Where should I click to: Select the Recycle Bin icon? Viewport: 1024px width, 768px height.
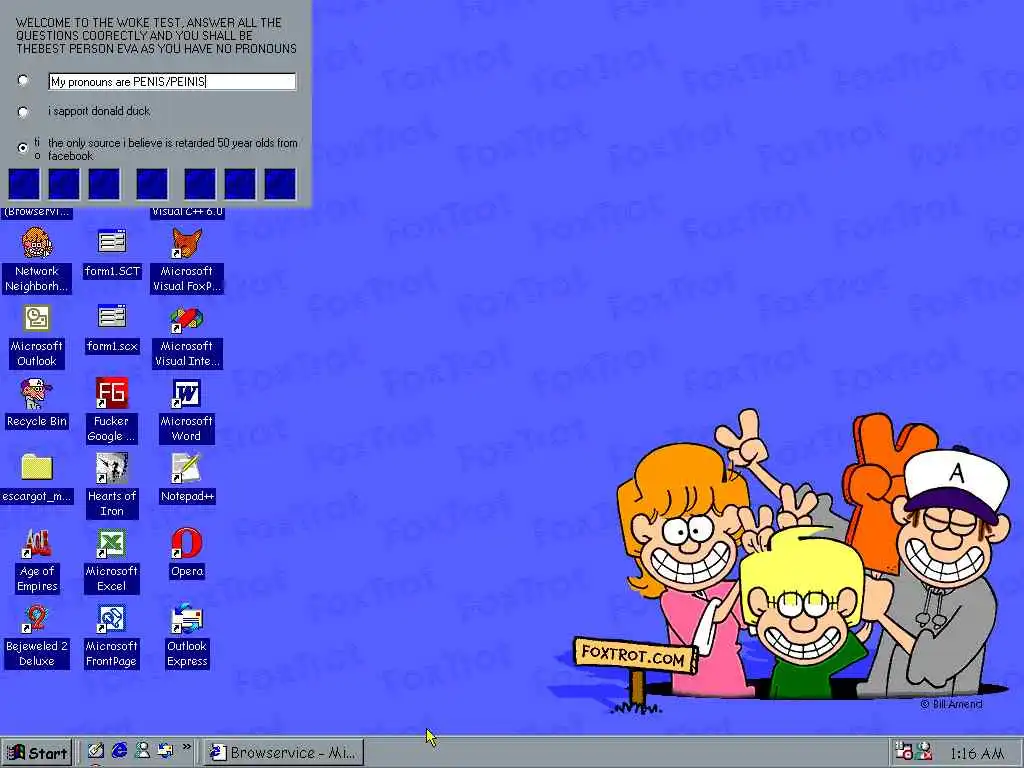(x=37, y=404)
